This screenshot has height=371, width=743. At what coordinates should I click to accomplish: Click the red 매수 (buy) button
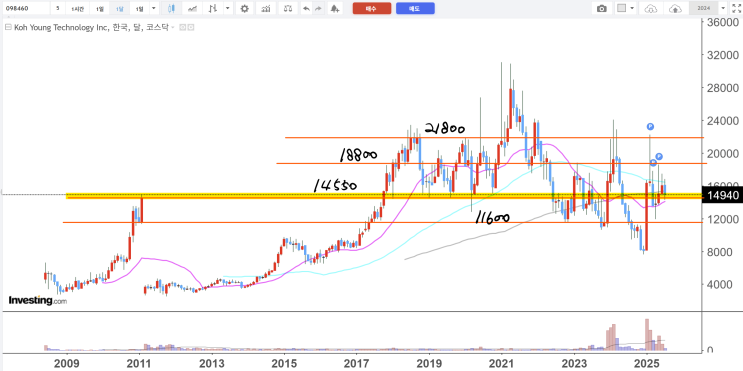372,8
